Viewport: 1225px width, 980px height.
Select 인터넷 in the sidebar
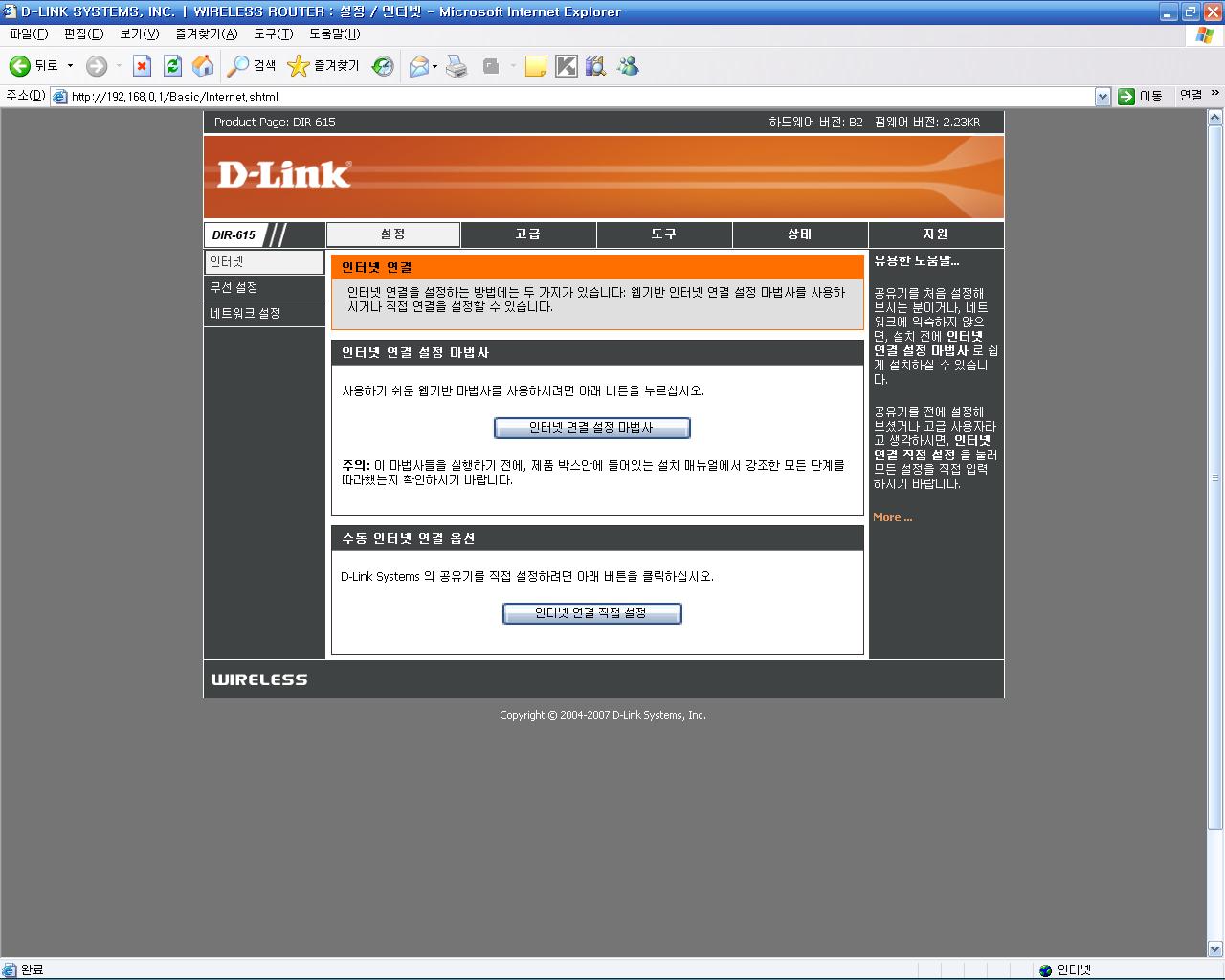[x=265, y=262]
